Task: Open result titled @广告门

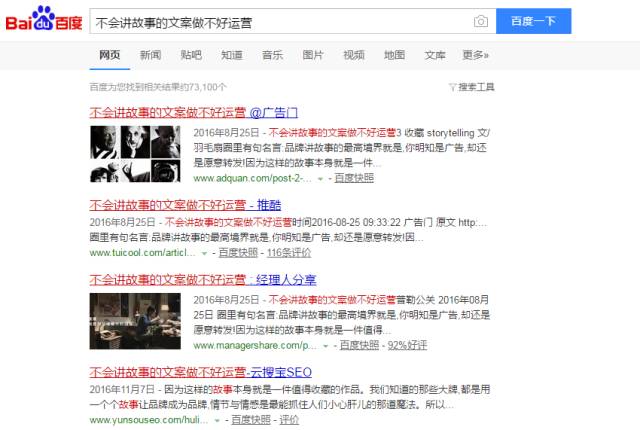Action: click(193, 113)
